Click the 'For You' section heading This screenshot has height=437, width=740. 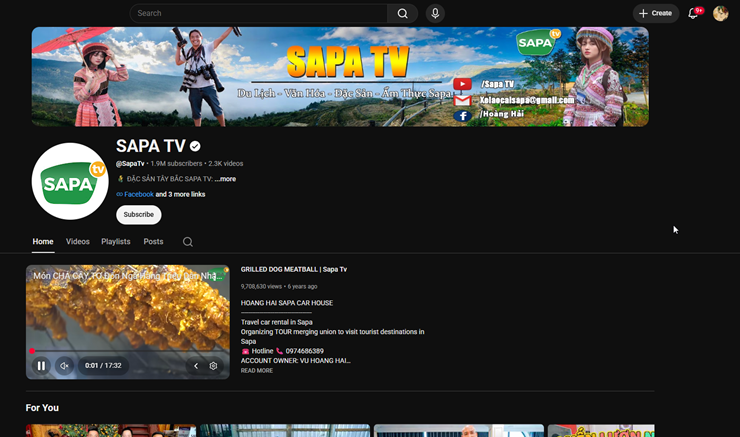click(x=42, y=408)
